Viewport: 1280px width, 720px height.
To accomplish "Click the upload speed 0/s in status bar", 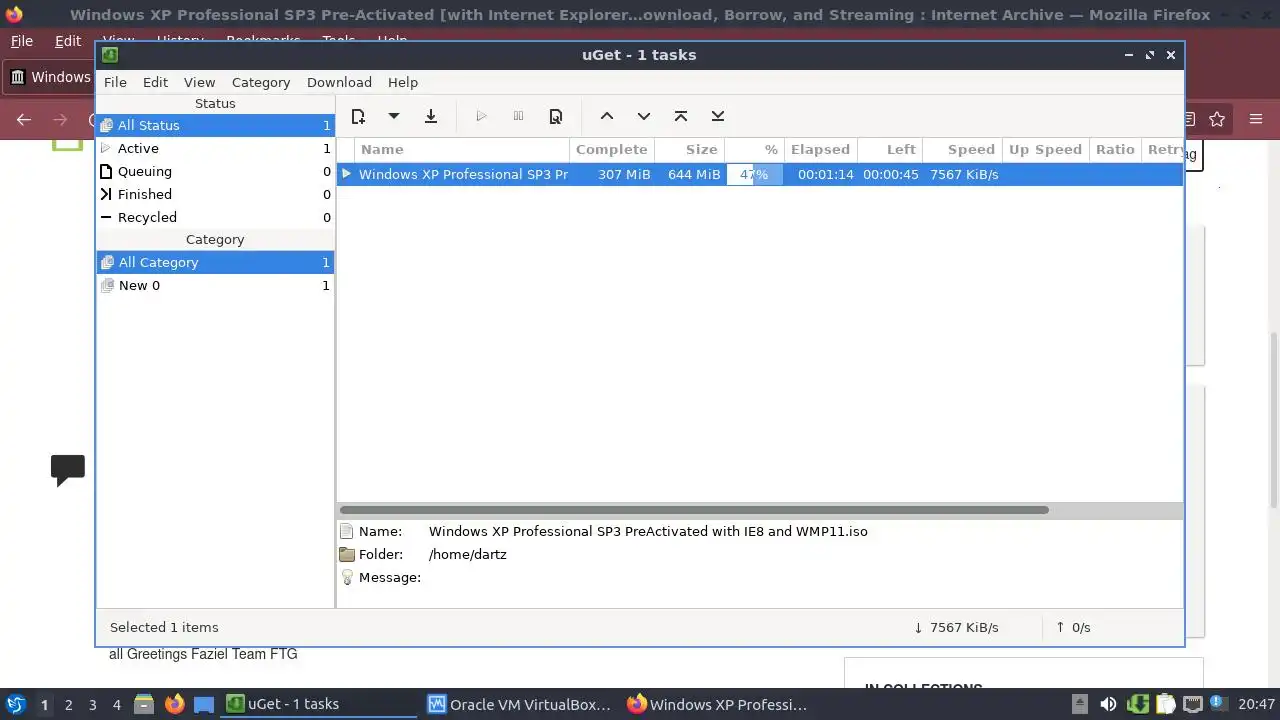I will [1073, 627].
